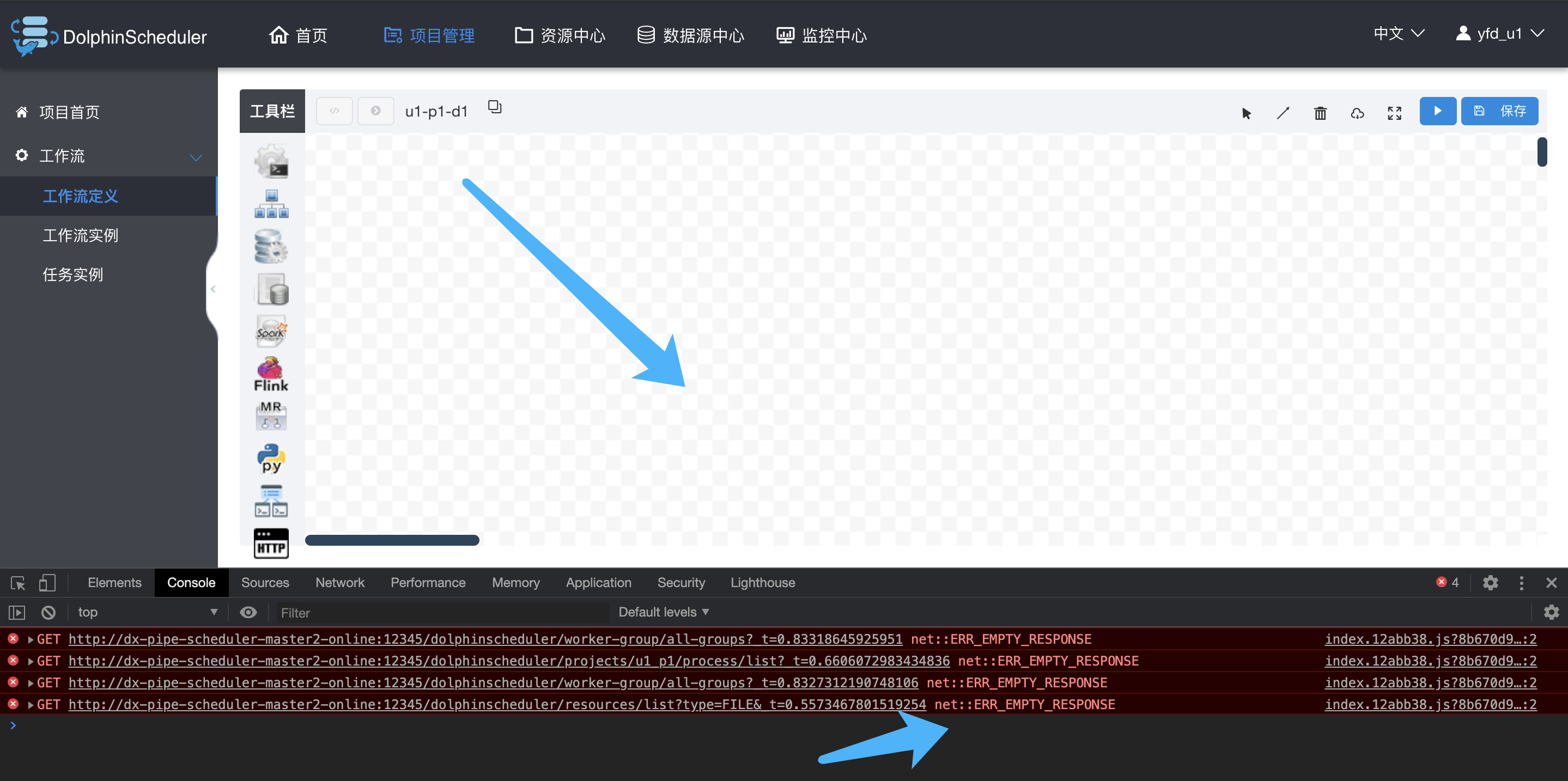The width and height of the screenshot is (1568, 781).
Task: Select the Python task icon
Action: (271, 458)
